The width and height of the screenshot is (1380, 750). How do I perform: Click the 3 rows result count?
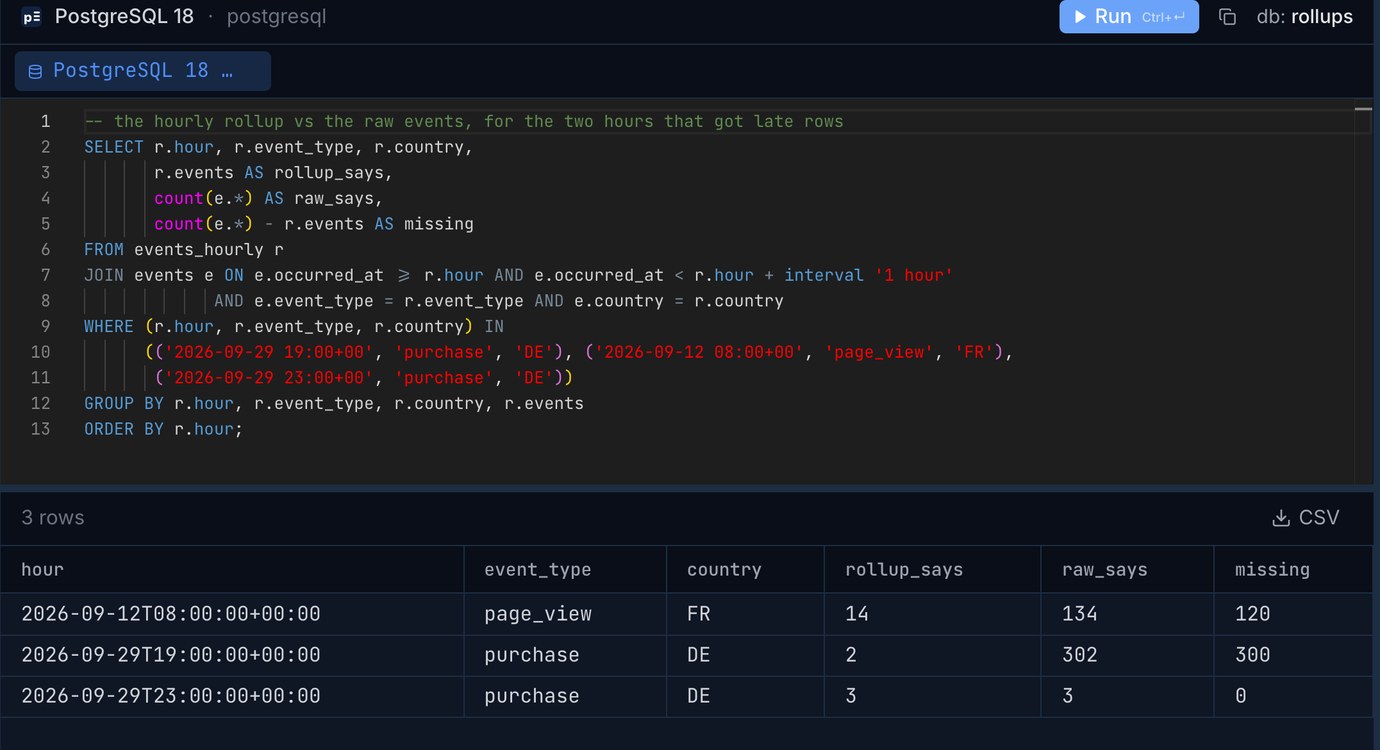[x=53, y=517]
